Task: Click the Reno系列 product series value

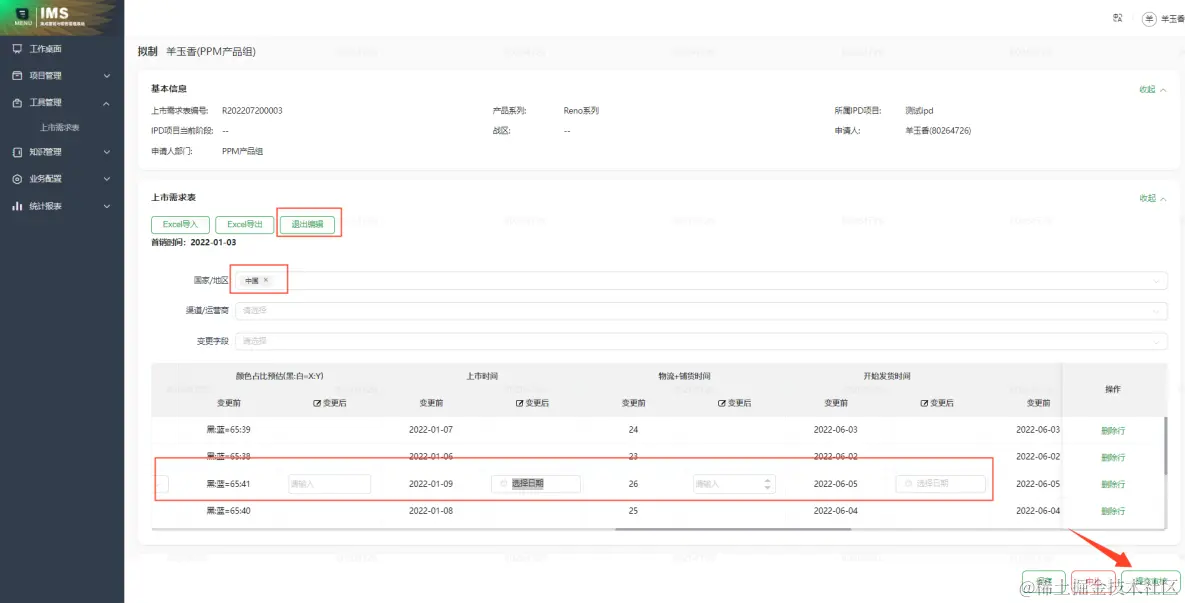Action: tap(581, 110)
